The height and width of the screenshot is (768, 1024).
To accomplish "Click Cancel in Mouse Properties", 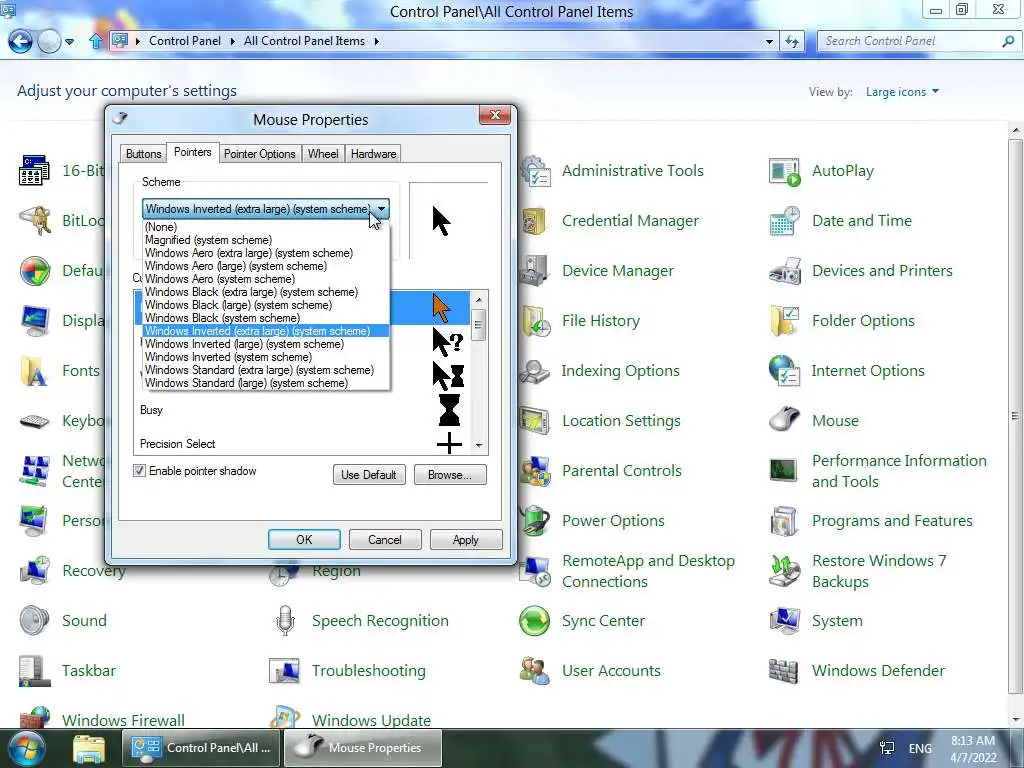I will pos(385,540).
